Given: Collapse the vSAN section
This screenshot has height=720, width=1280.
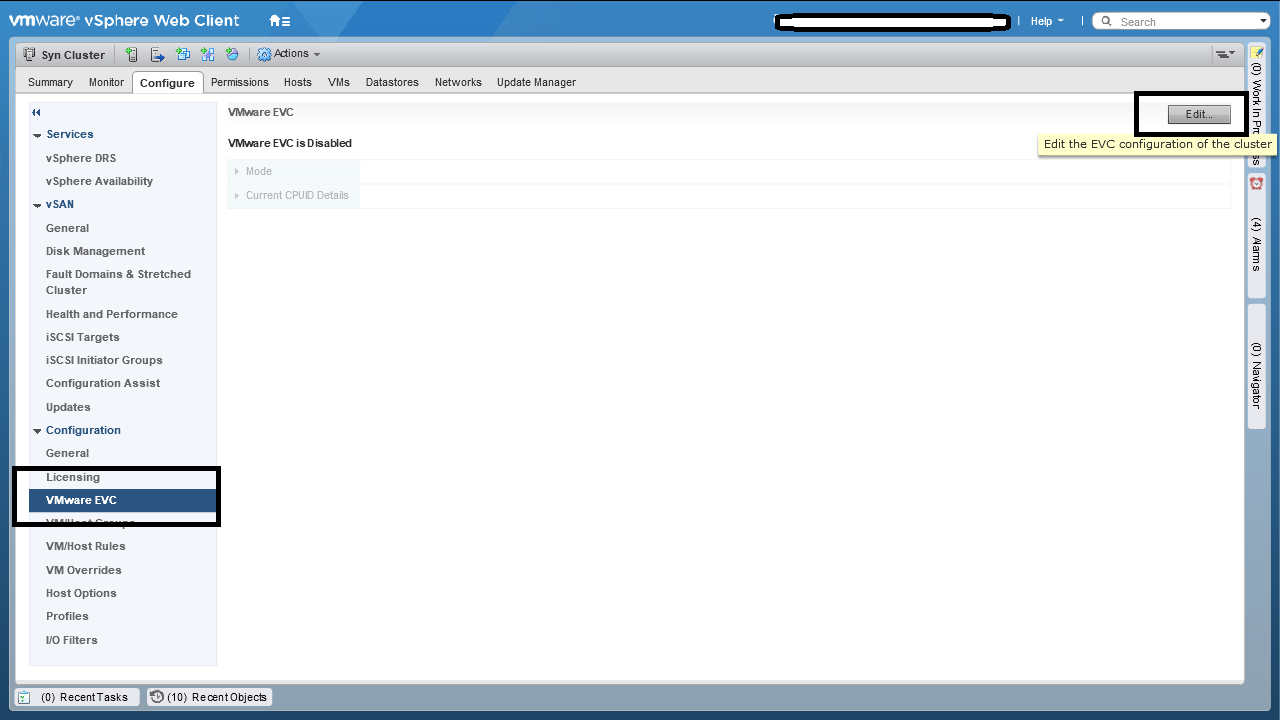Looking at the screenshot, I should (x=38, y=205).
